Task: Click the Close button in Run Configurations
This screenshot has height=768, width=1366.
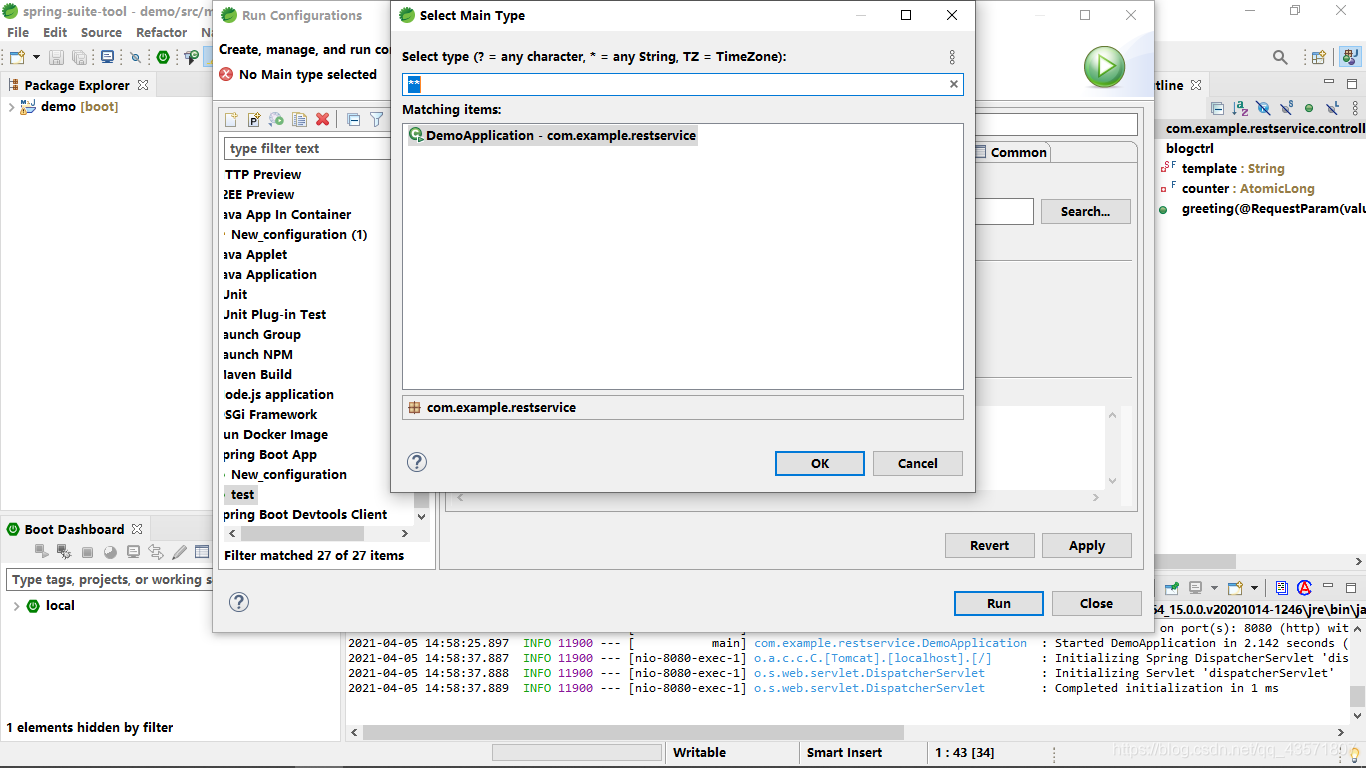Action: 1096,603
